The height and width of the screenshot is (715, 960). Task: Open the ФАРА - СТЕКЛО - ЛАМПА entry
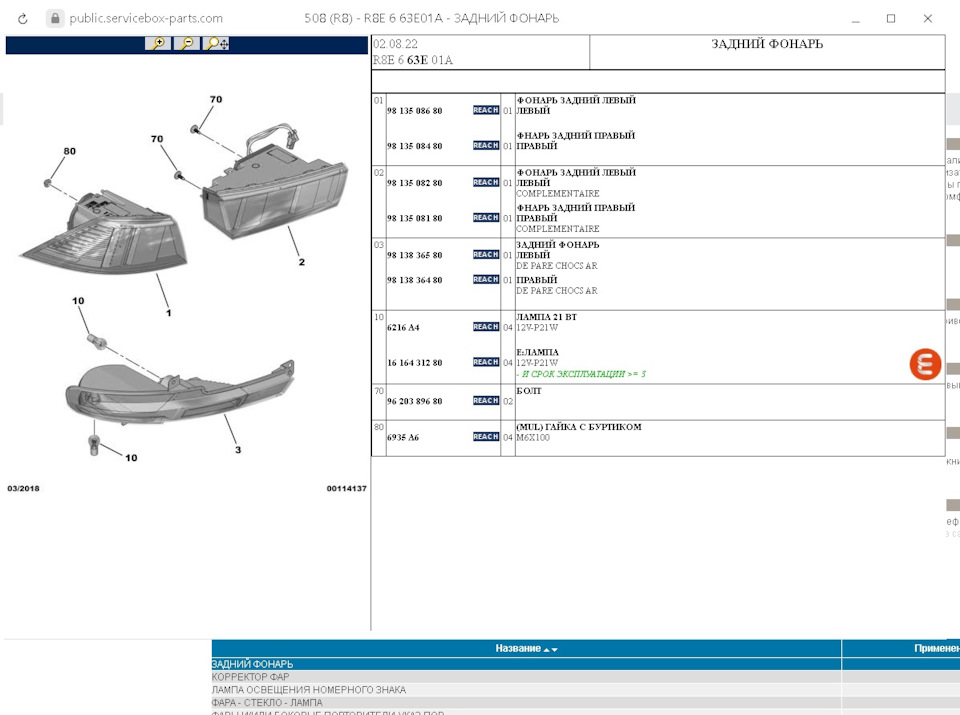267,703
